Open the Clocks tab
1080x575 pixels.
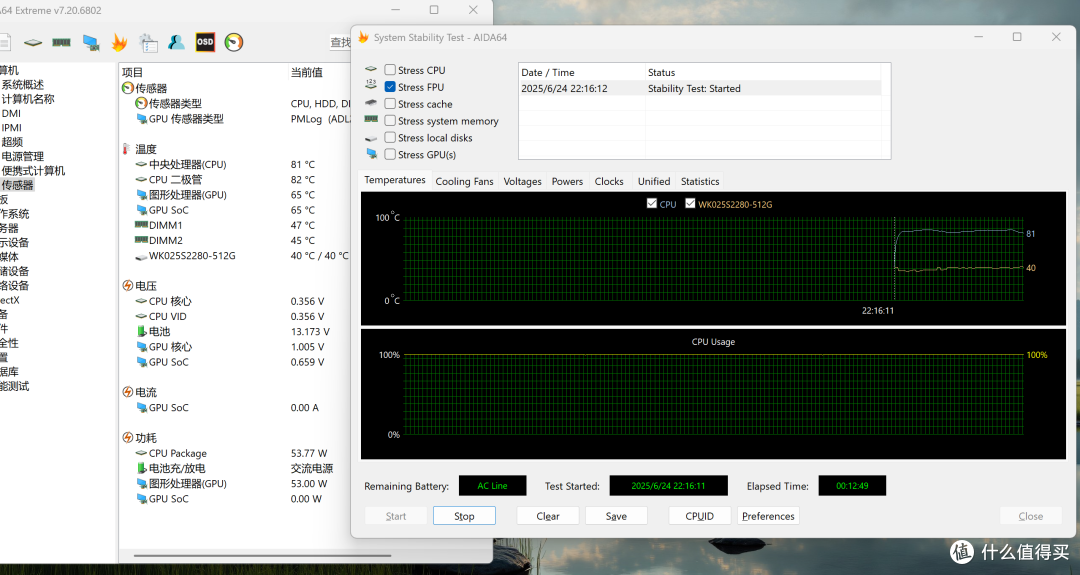tap(609, 181)
